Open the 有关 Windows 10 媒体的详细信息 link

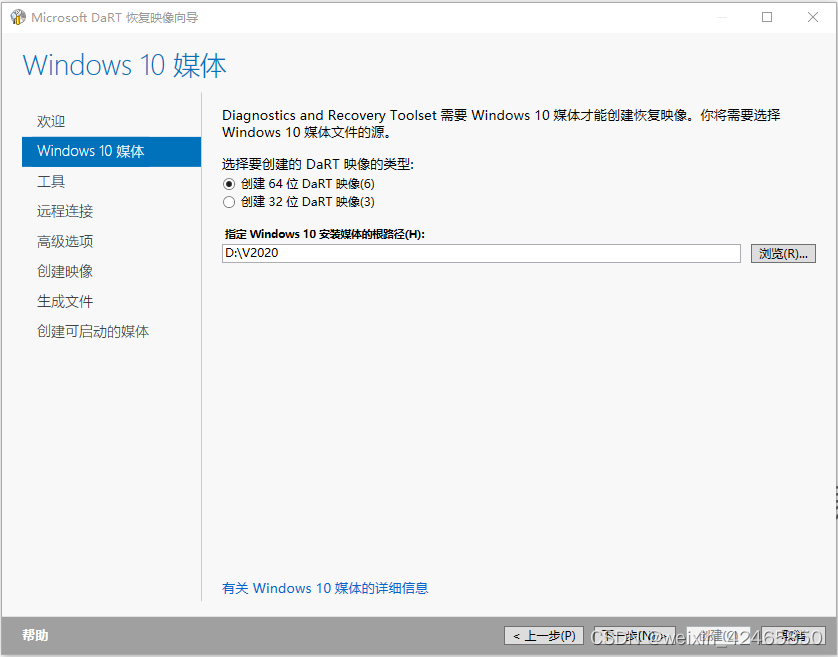327,588
